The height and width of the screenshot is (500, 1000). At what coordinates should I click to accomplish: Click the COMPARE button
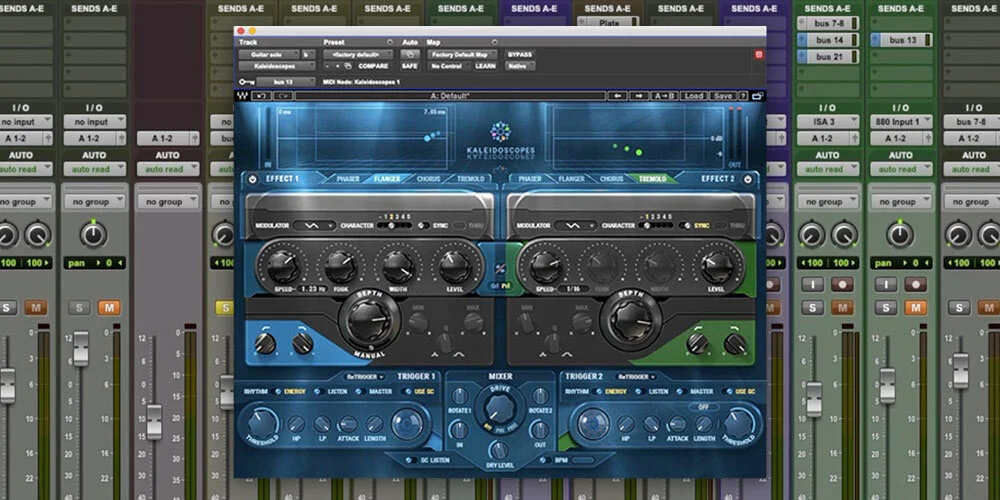click(x=373, y=66)
